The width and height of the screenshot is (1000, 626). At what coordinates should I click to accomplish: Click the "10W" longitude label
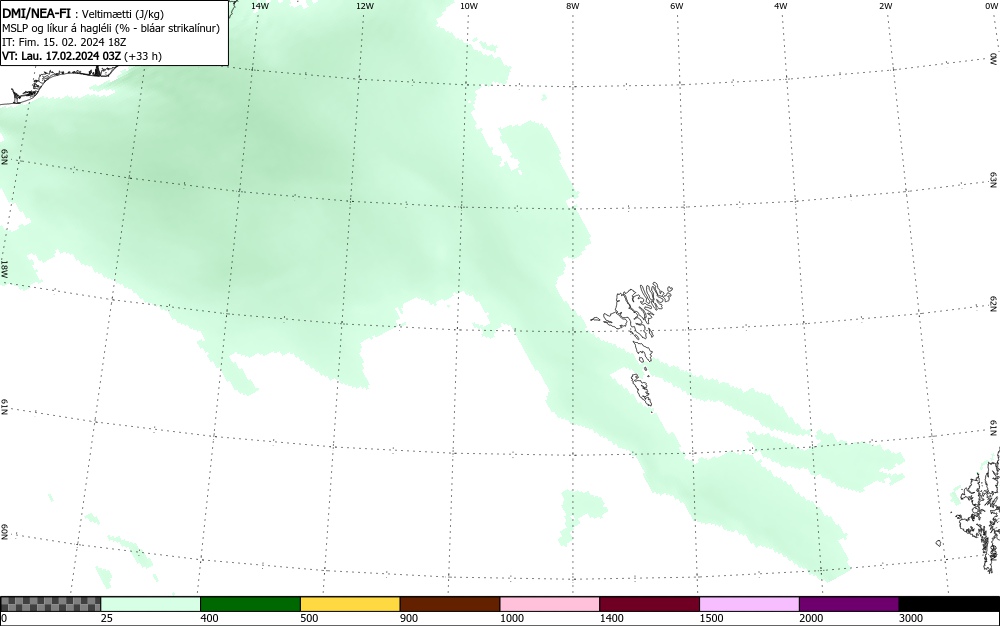469,6
